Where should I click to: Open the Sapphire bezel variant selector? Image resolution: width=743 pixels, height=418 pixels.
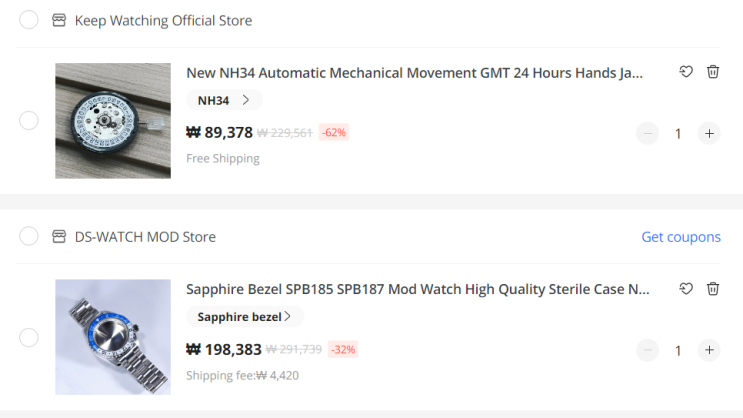tap(245, 317)
